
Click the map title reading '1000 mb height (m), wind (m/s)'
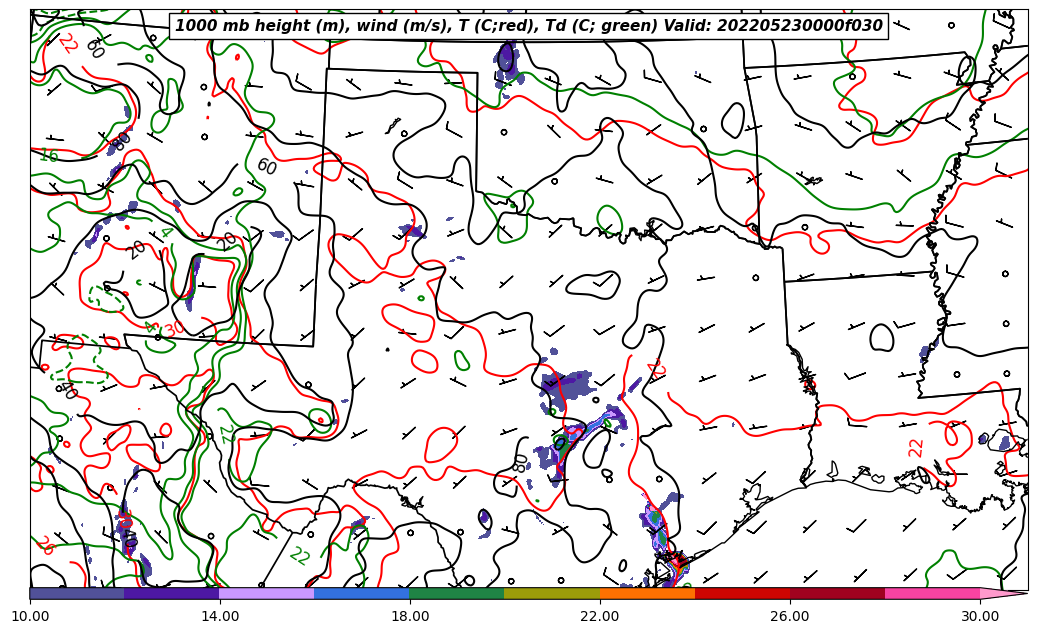528,26
